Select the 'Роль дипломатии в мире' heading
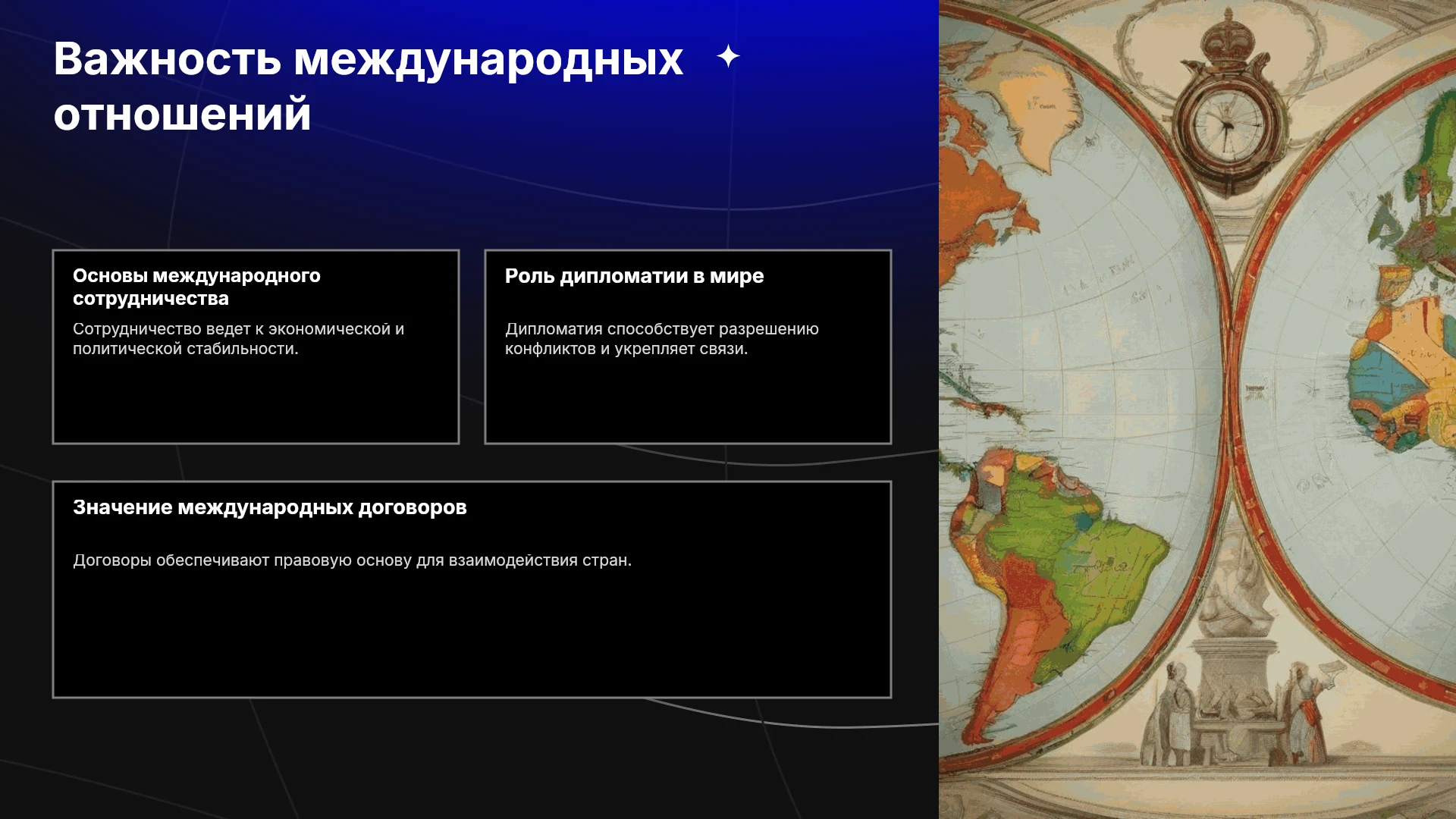Screen dimensions: 1456x819 634,276
